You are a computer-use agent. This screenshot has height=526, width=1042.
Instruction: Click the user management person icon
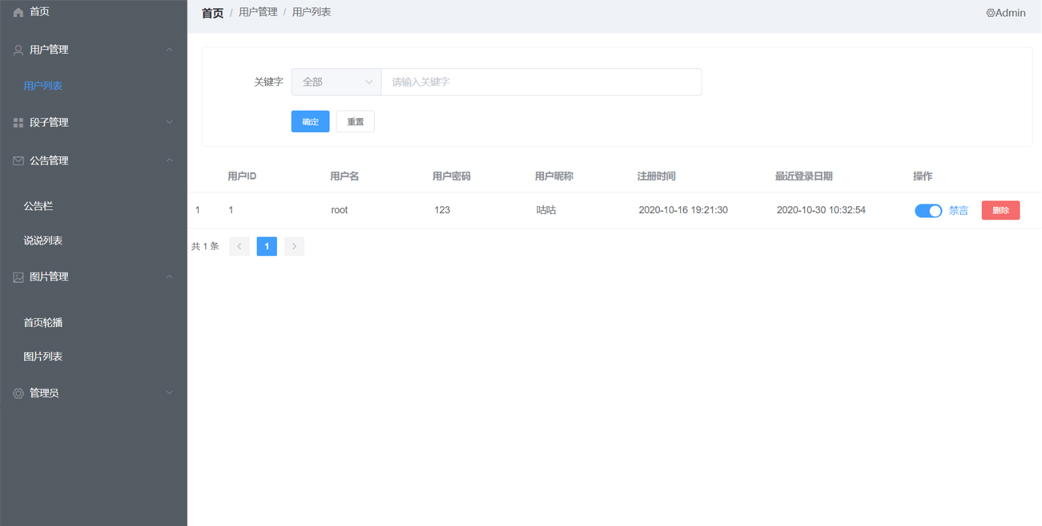(x=18, y=50)
